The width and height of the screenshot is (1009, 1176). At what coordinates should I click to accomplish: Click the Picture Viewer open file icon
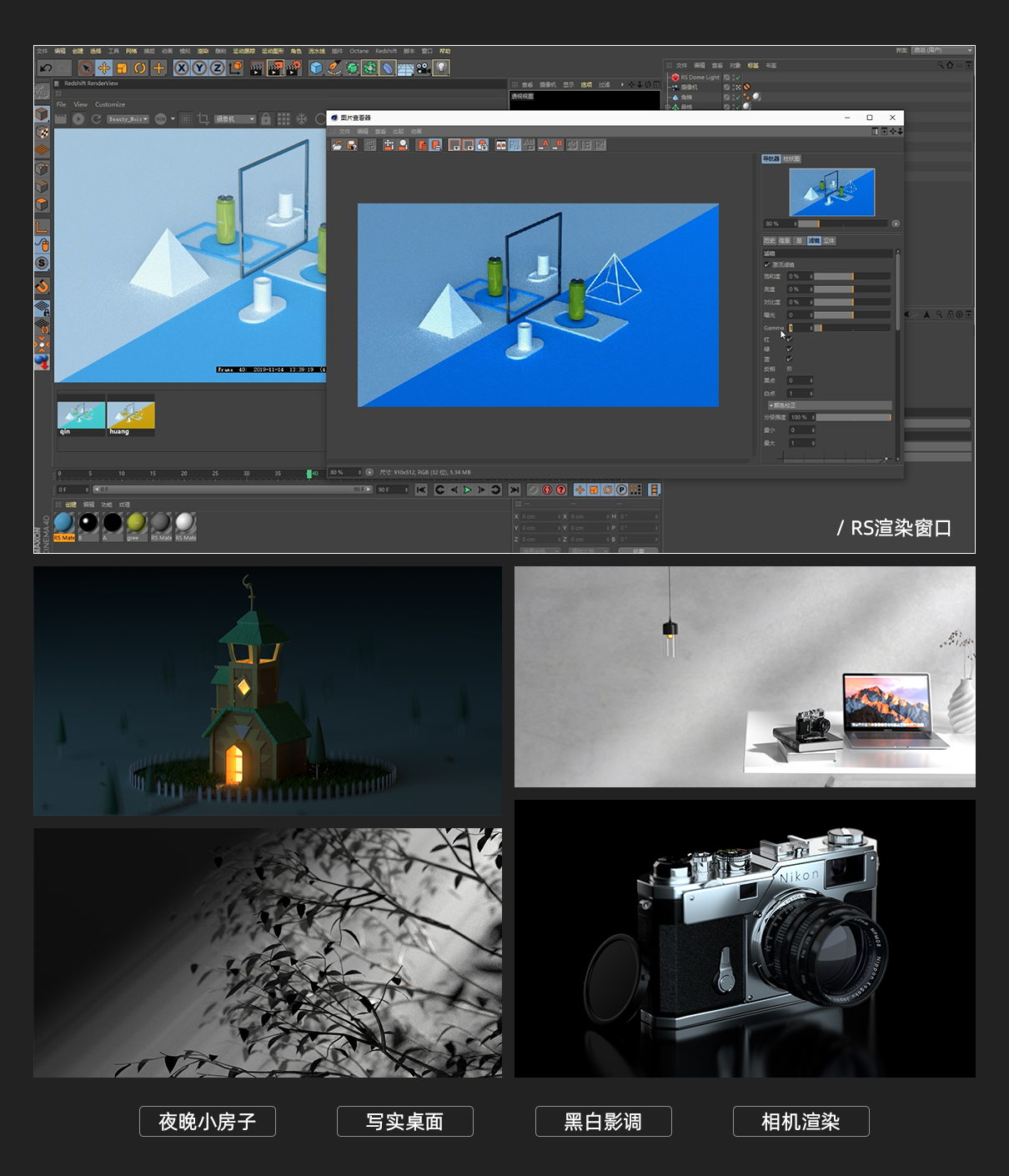click(x=337, y=145)
